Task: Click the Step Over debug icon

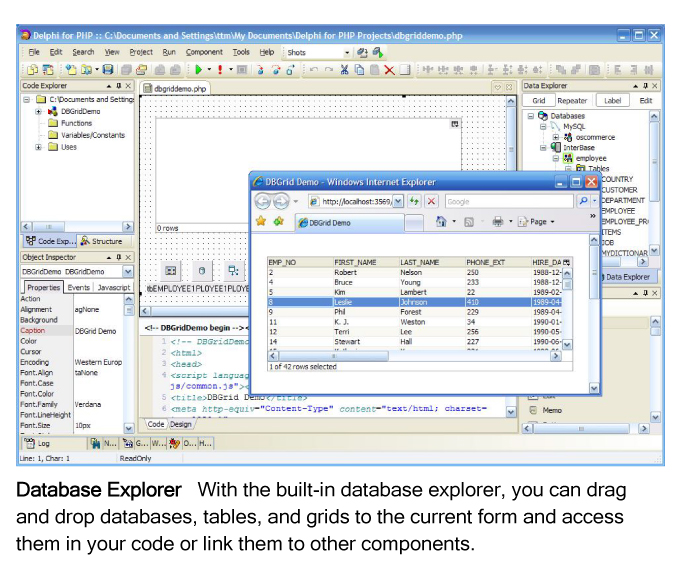Action: pos(275,70)
